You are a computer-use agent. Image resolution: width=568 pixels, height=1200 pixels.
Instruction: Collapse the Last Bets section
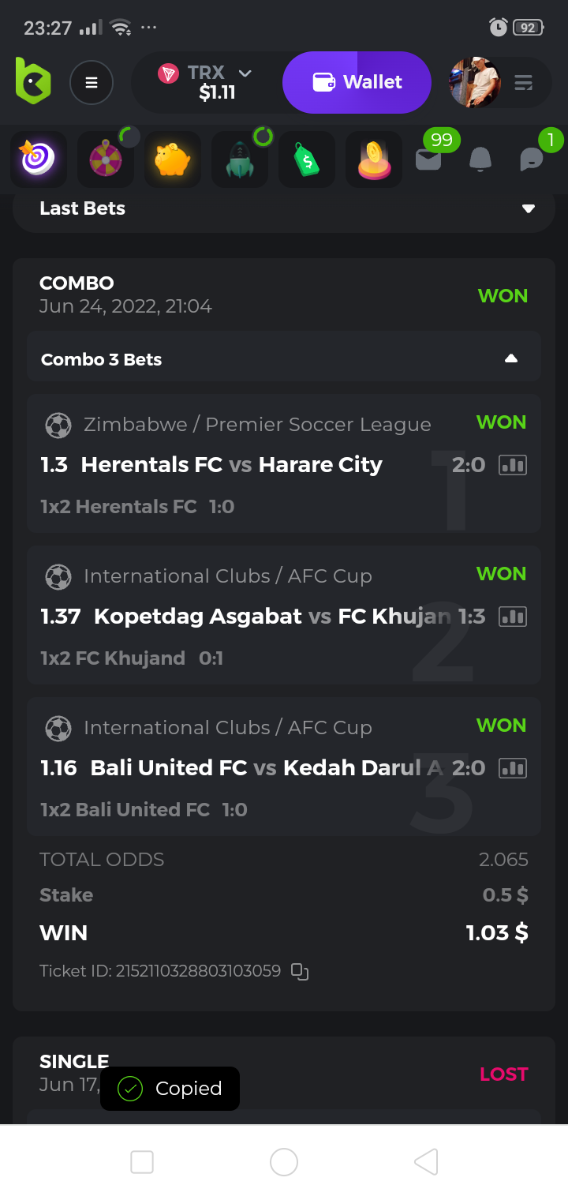tap(529, 208)
